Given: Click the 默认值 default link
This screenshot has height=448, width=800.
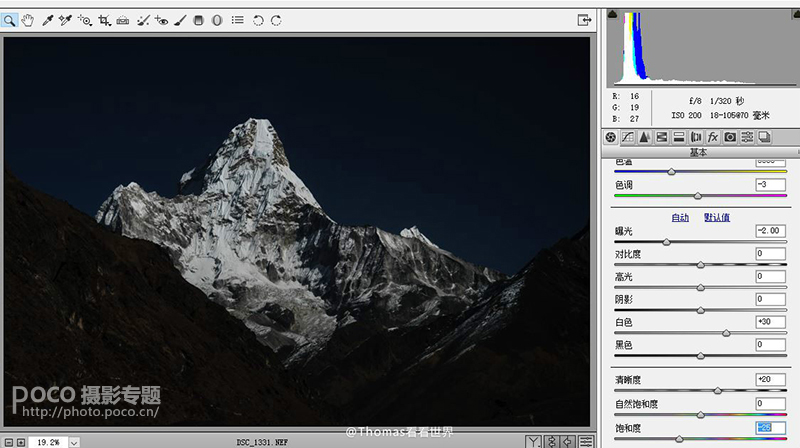Looking at the screenshot, I should click(x=717, y=217).
